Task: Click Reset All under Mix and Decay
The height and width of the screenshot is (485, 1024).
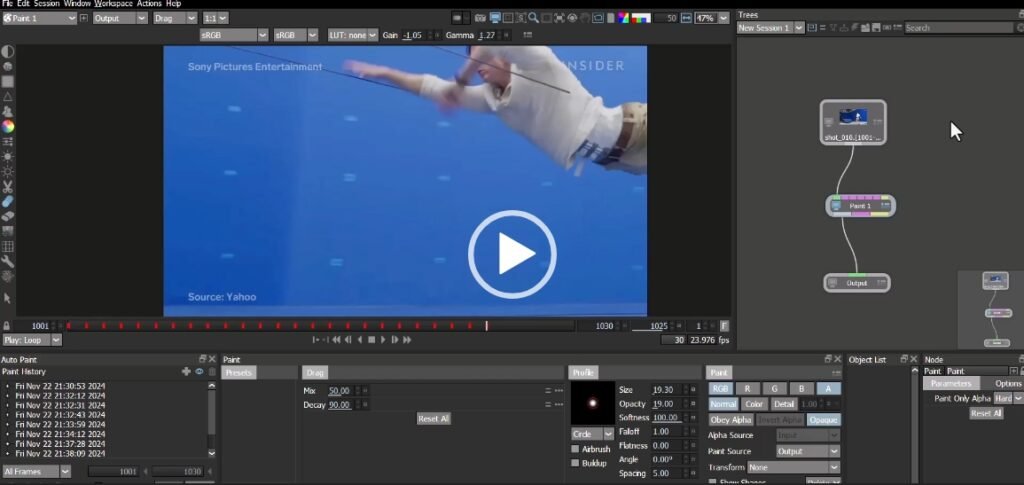Action: coord(434,418)
